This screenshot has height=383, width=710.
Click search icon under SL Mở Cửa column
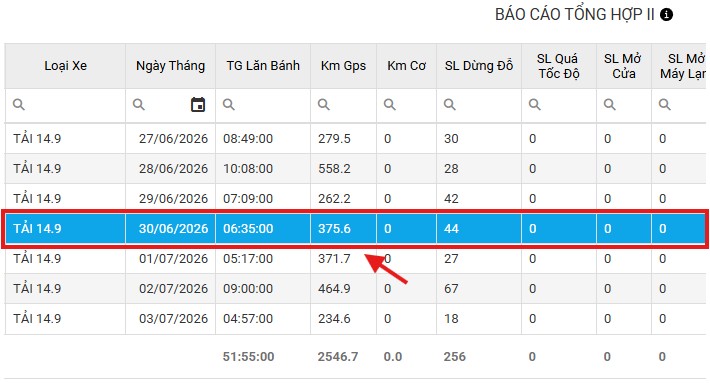(x=609, y=105)
